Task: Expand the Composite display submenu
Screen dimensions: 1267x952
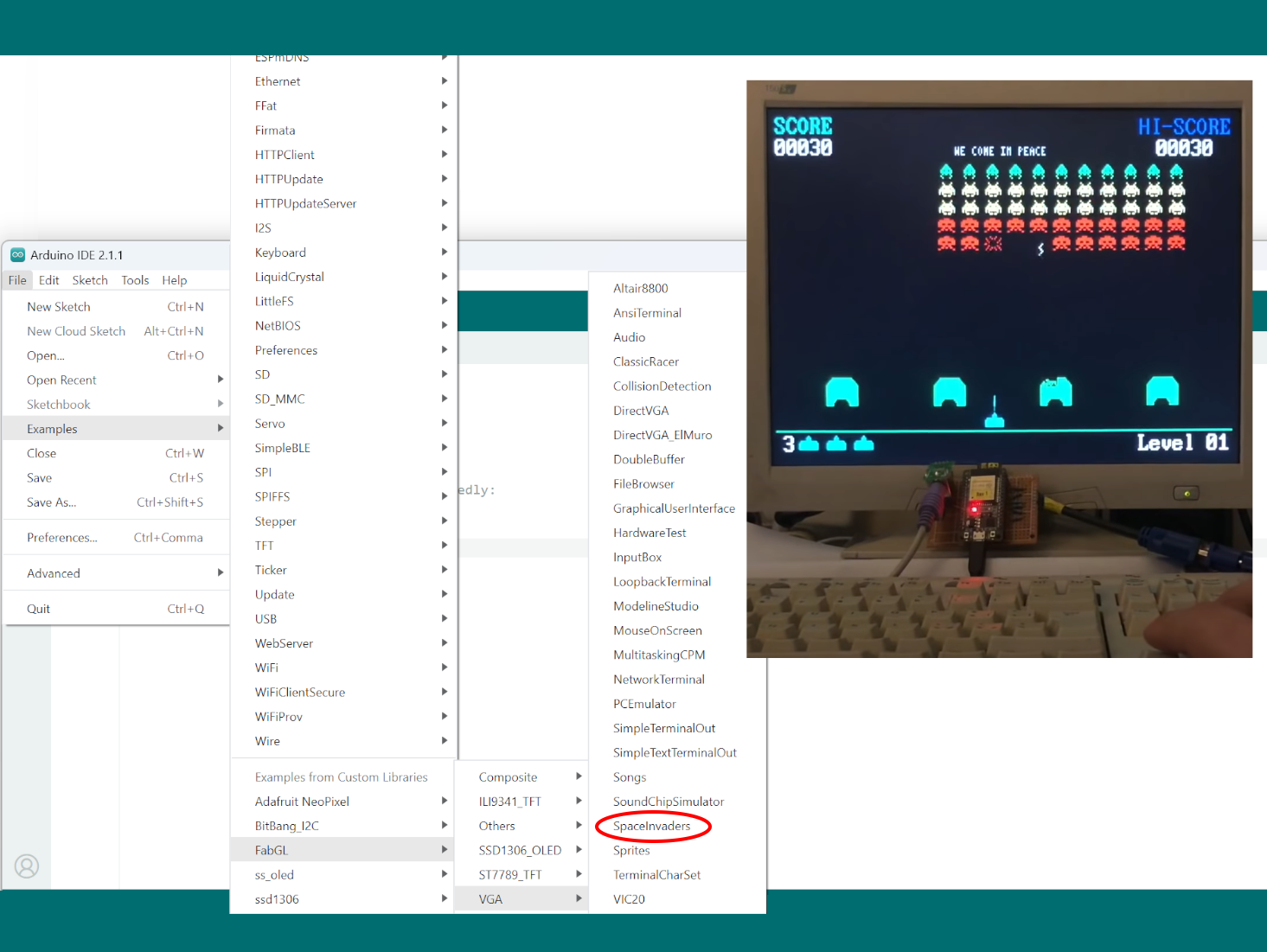Action: [509, 776]
